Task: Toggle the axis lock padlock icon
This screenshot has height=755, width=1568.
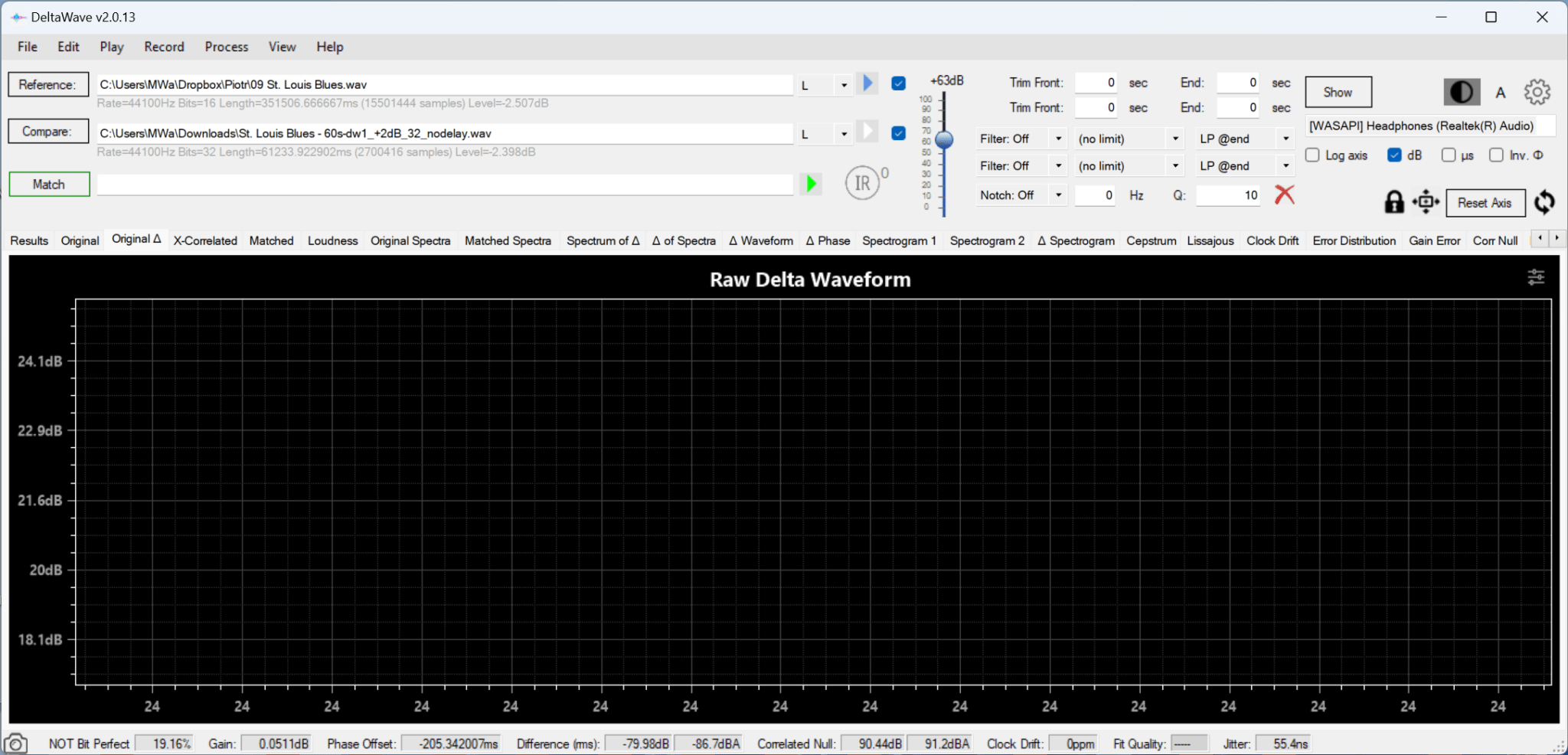Action: pyautogui.click(x=1394, y=202)
